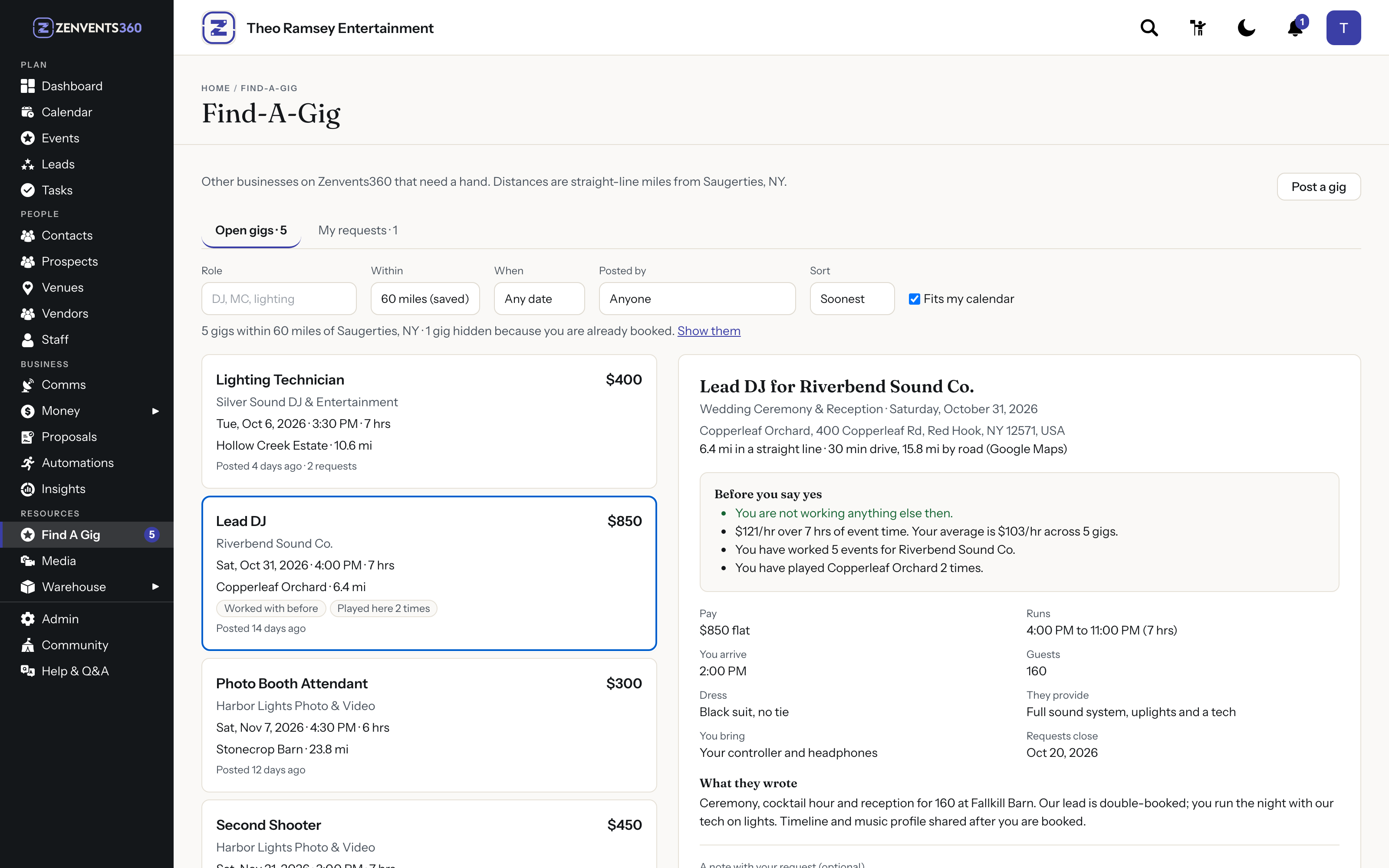Go to HOME in the breadcrumb

coord(215,89)
